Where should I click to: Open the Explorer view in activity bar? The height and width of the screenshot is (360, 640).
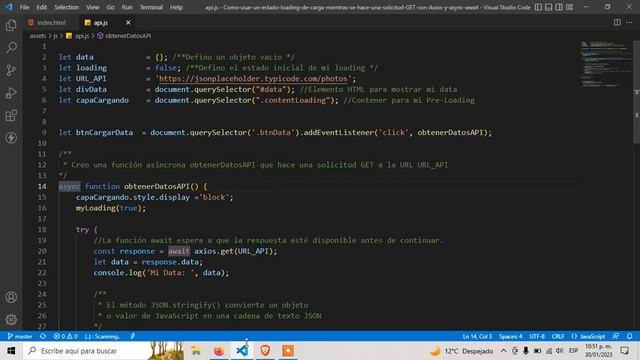(11, 25)
